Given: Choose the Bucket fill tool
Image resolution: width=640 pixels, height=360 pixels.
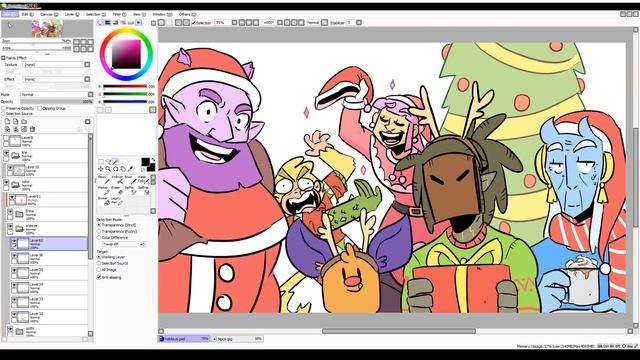Looking at the screenshot, I should tap(103, 200).
